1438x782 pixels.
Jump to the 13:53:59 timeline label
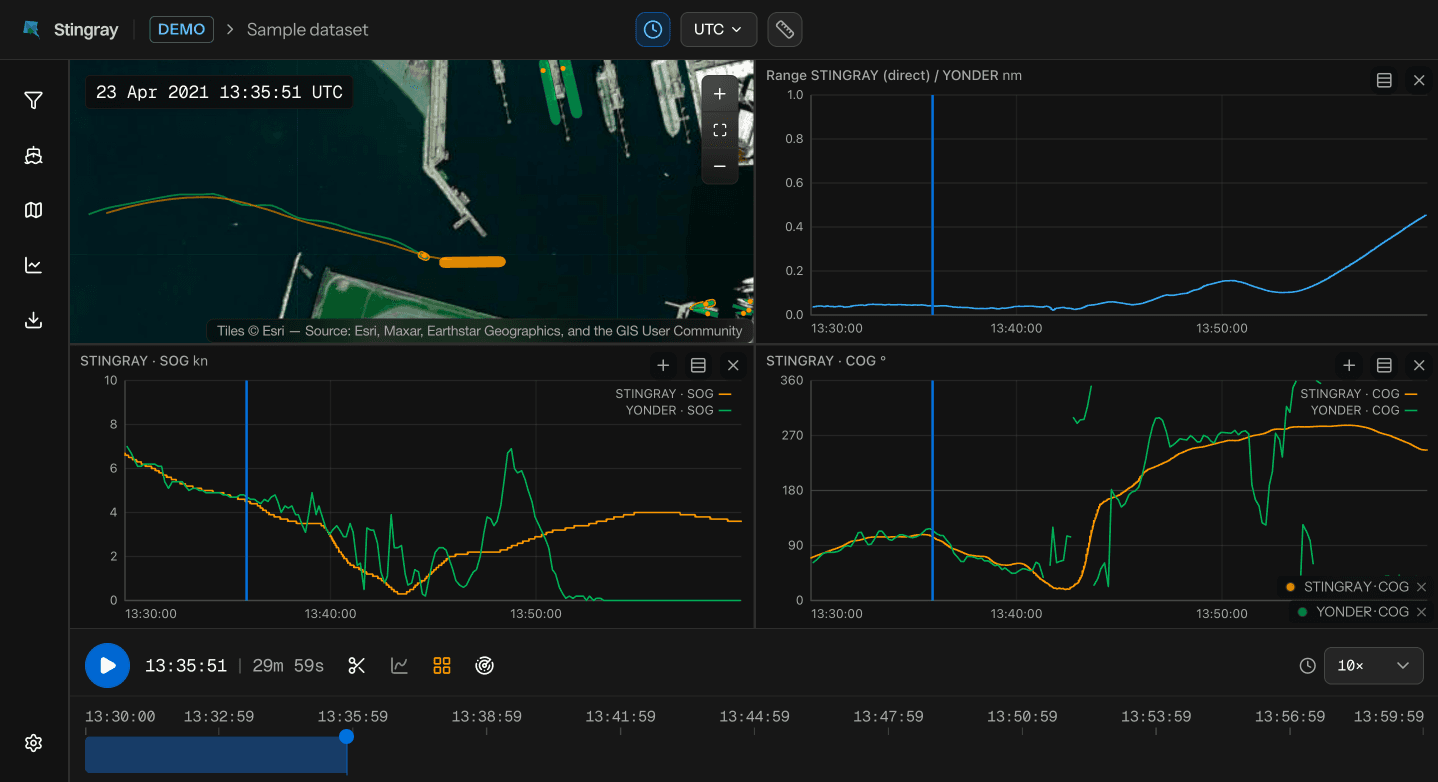pyautogui.click(x=1156, y=717)
